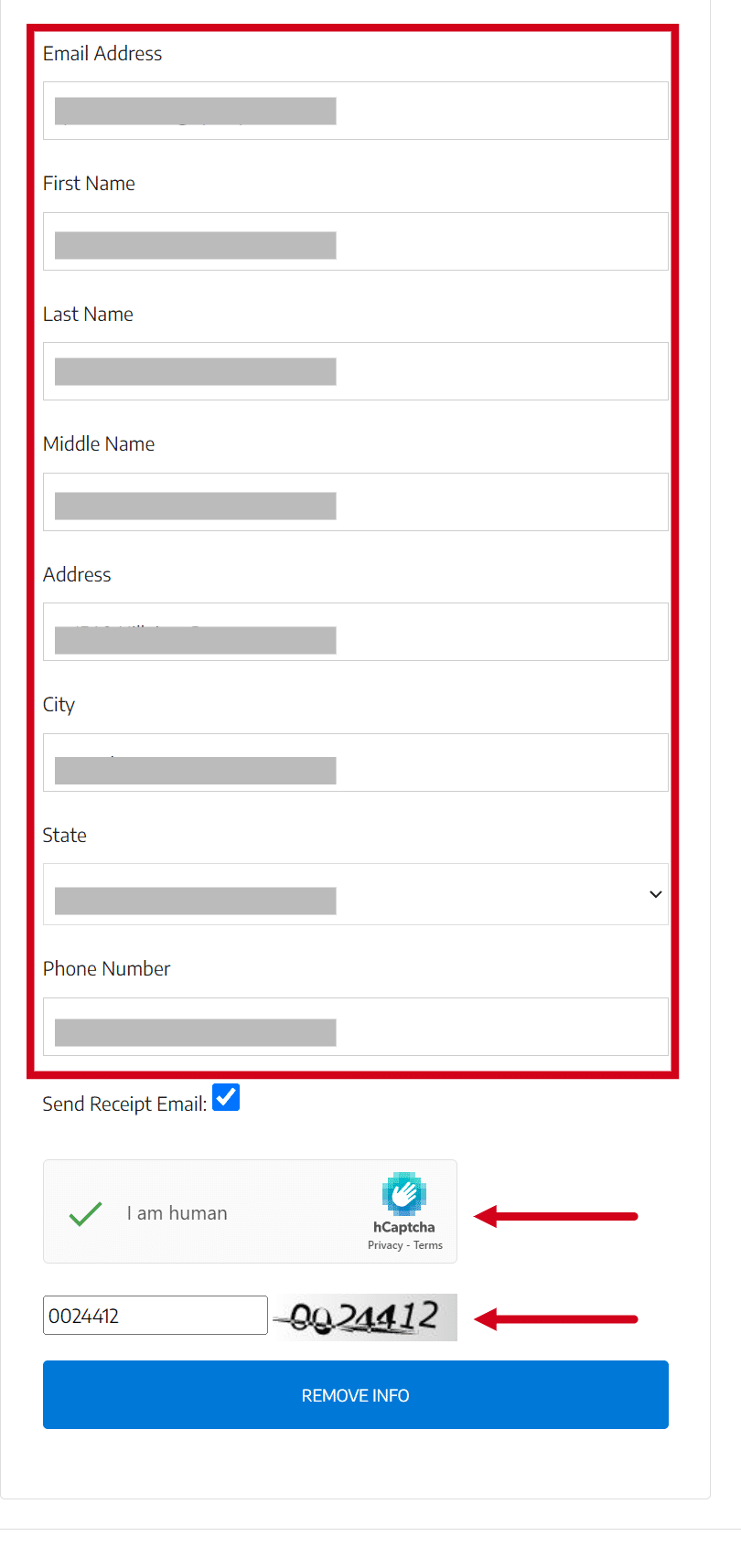Click the captcha code text box

[x=156, y=1316]
